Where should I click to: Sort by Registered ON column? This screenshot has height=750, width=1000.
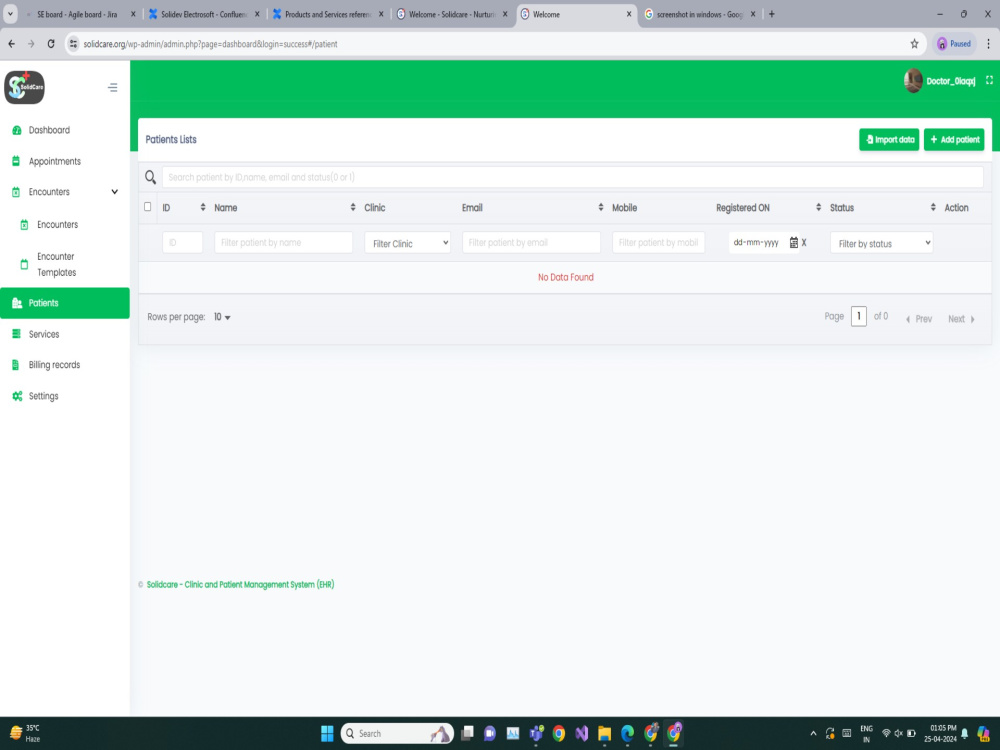click(818, 207)
